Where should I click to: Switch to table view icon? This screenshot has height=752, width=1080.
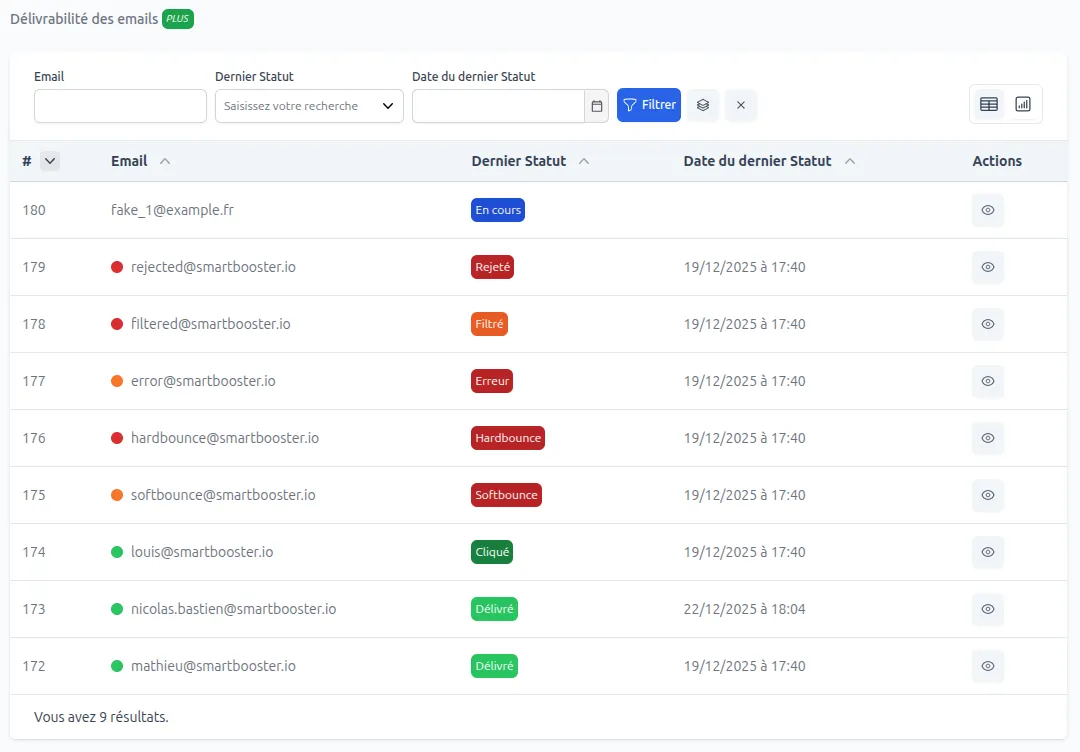pos(988,103)
